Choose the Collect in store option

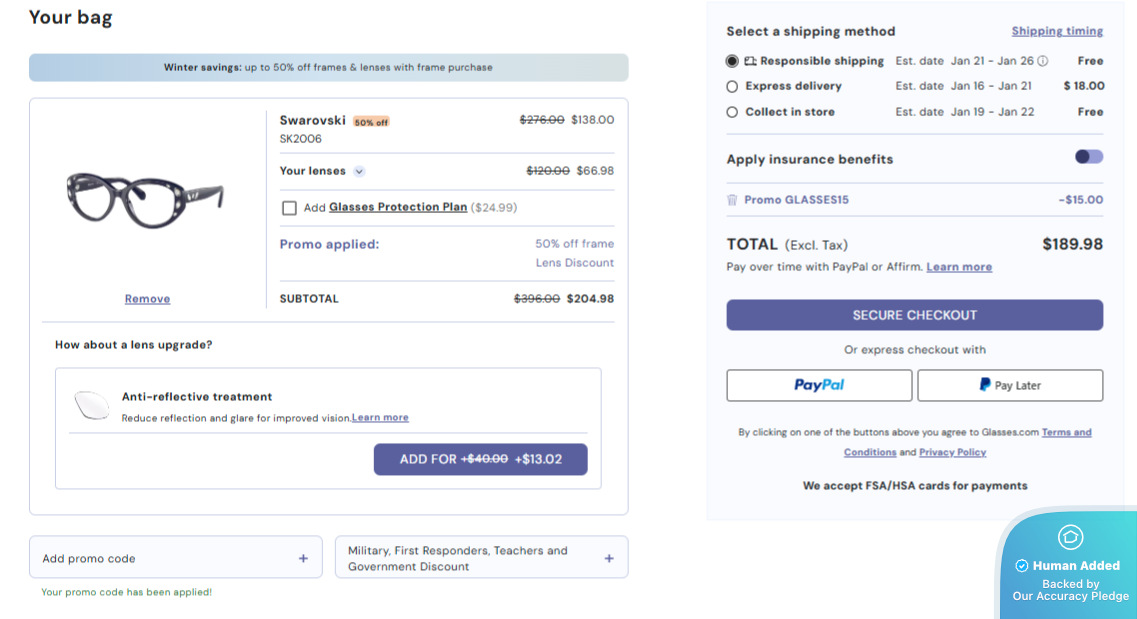[x=732, y=113]
